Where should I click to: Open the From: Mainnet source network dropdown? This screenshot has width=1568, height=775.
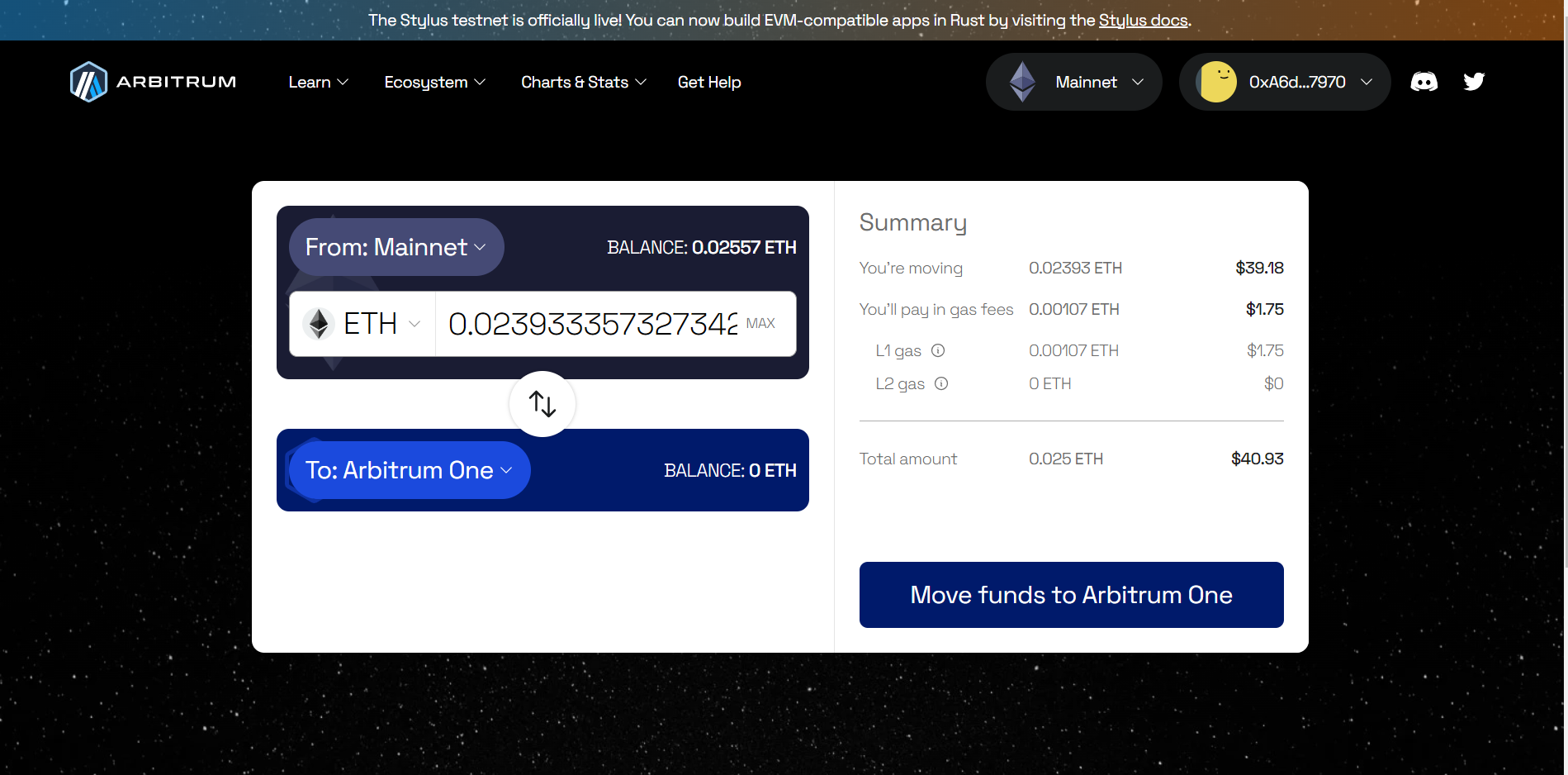pos(396,247)
